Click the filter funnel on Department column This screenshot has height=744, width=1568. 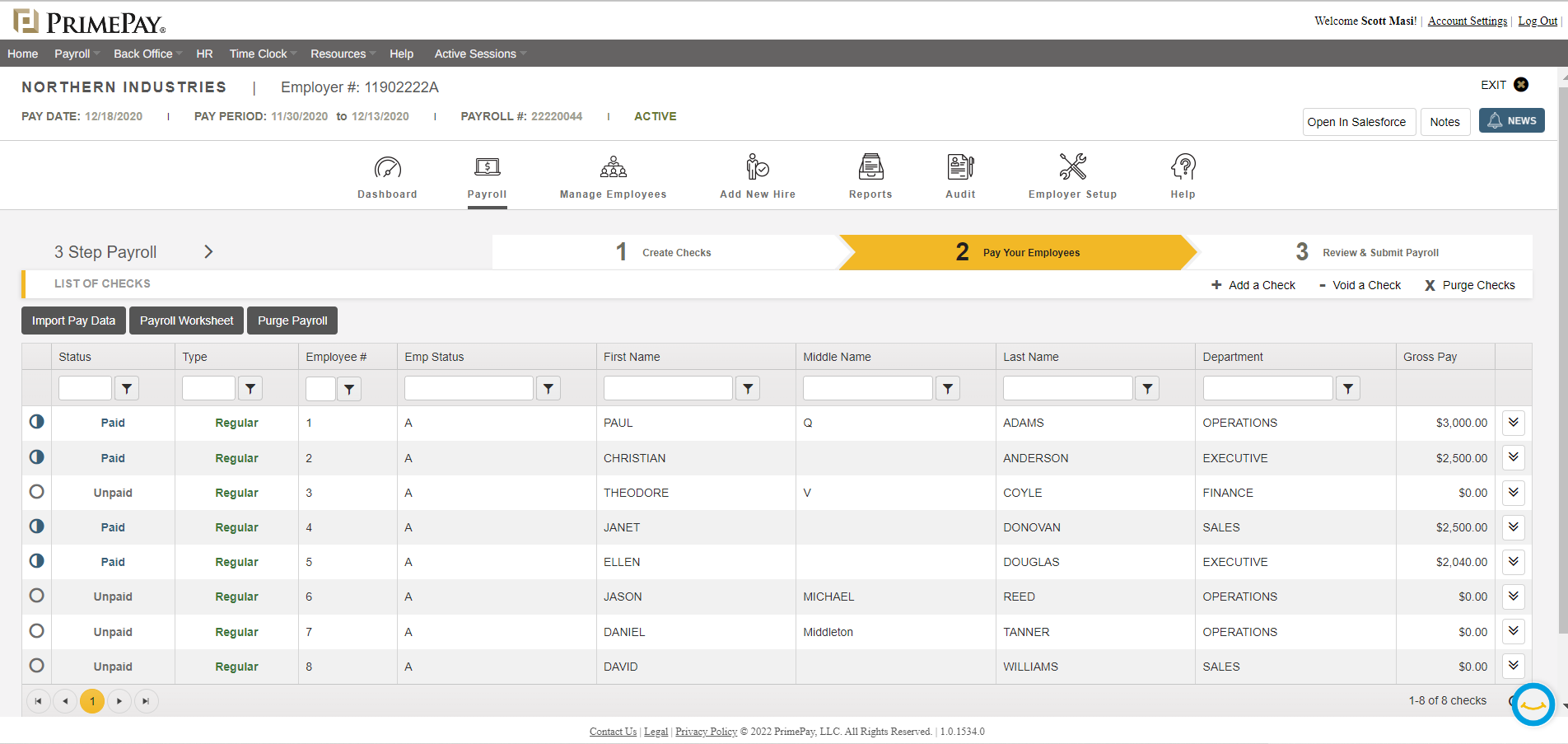[1347, 387]
